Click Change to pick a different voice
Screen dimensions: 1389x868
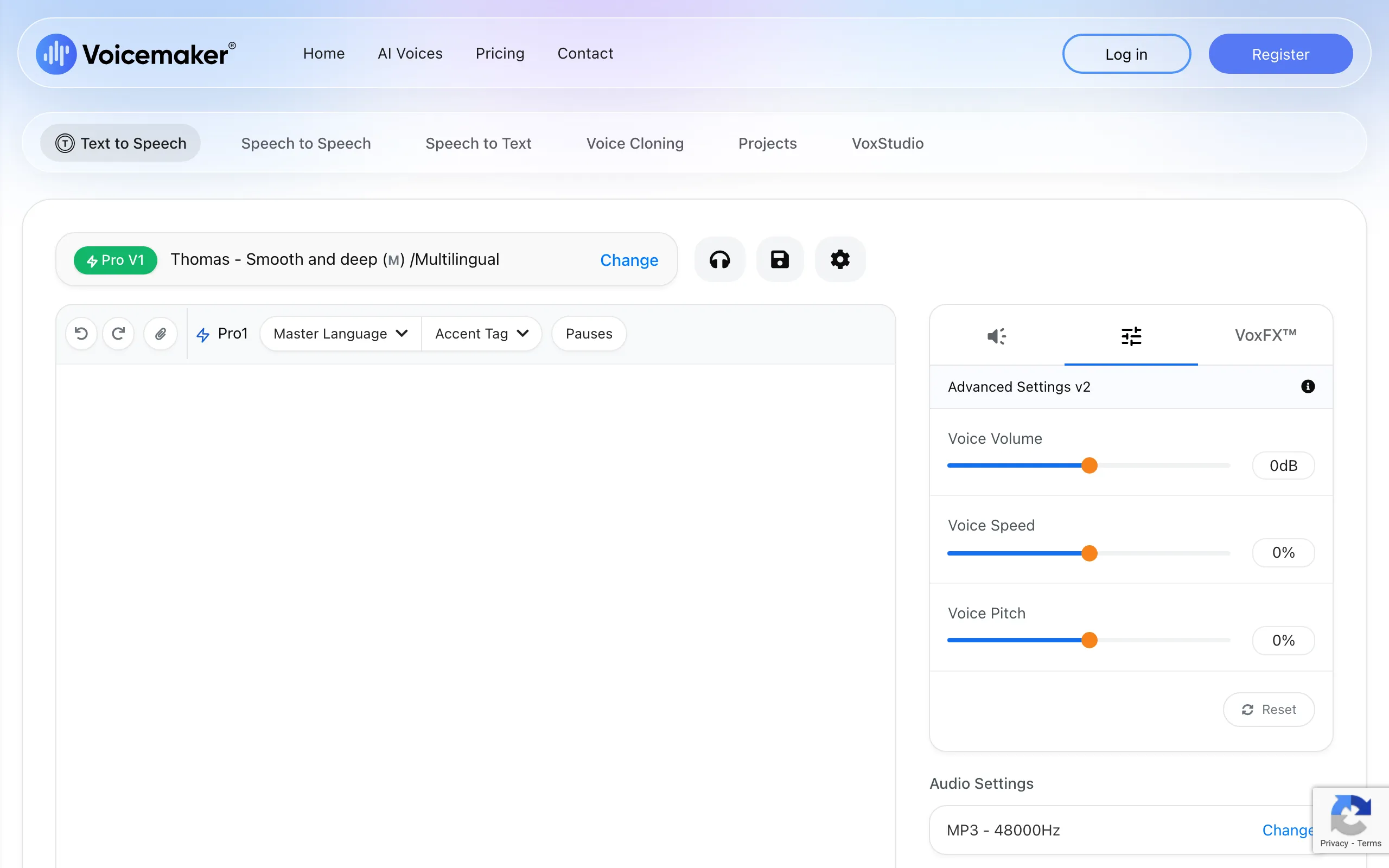(x=628, y=259)
